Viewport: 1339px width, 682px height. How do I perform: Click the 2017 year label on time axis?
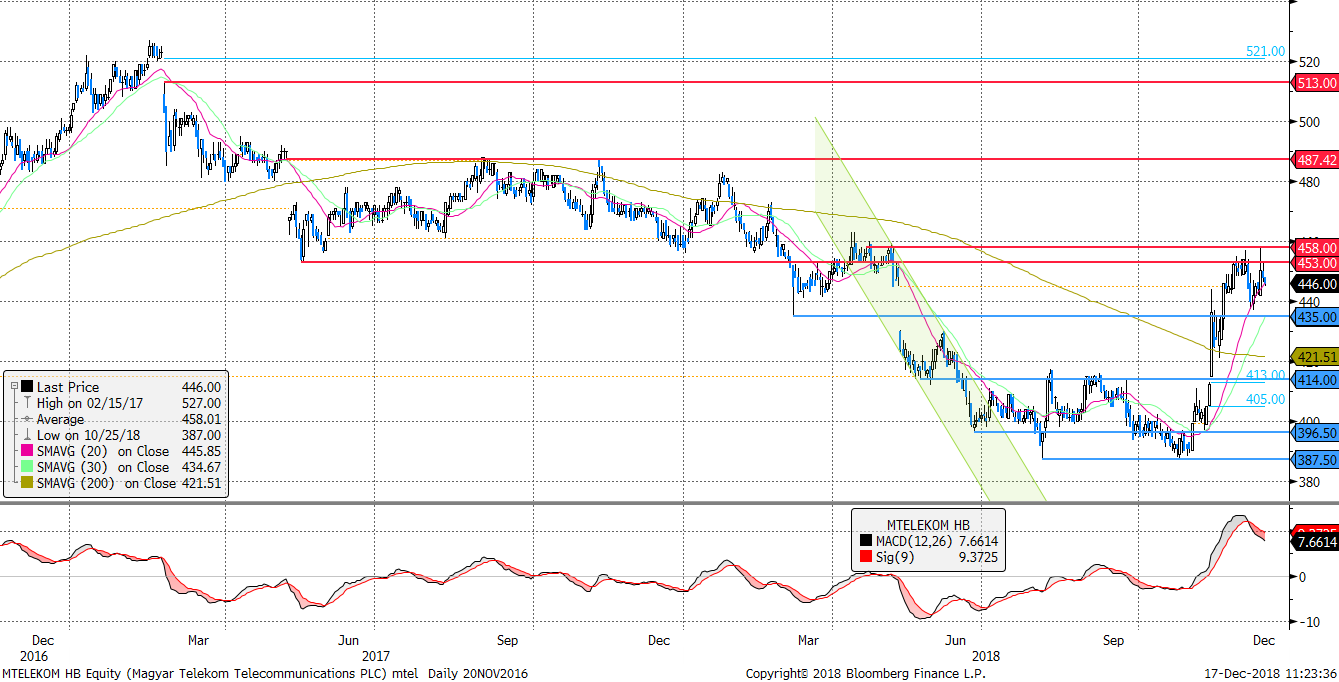click(376, 656)
